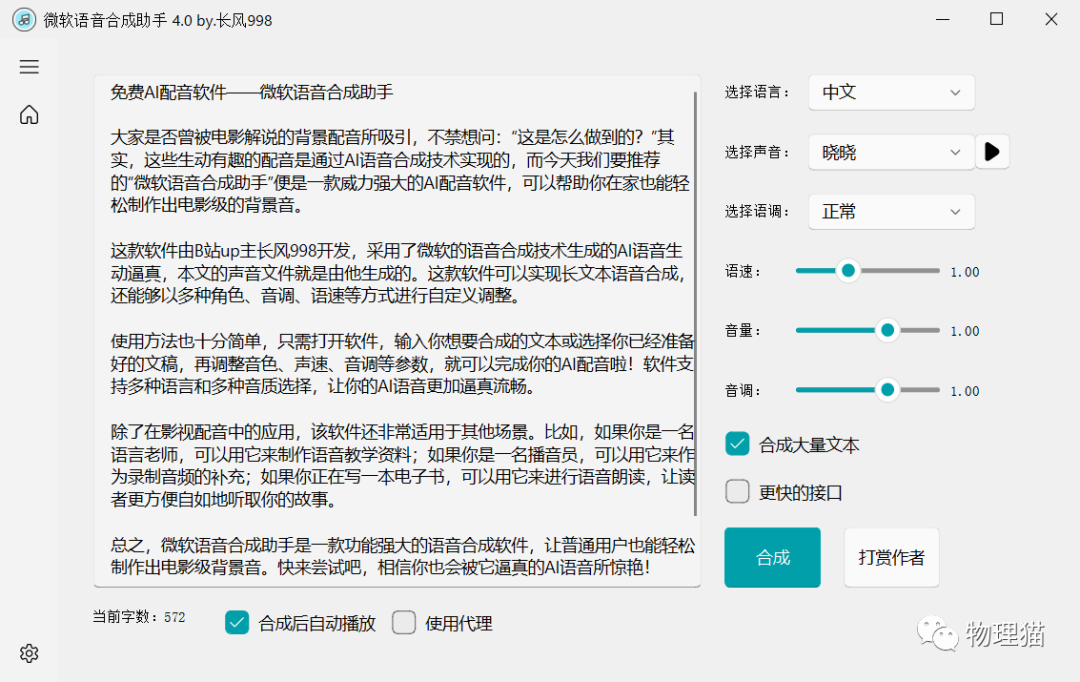Screen dimensions: 1080x682
Task: Click the 合成 synthesize button
Action: pyautogui.click(x=772, y=557)
